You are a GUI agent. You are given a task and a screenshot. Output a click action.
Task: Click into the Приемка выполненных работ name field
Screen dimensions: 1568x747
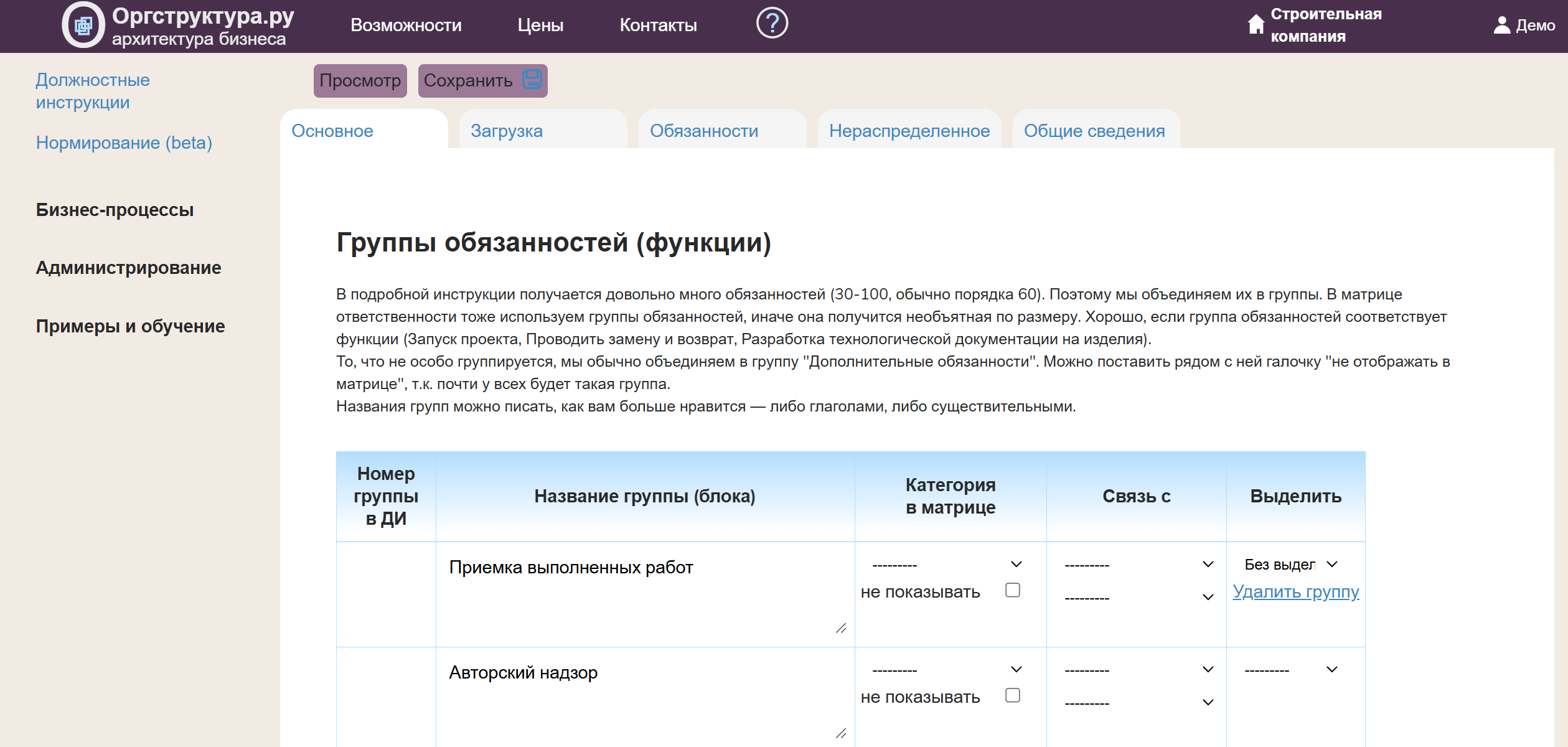[645, 594]
